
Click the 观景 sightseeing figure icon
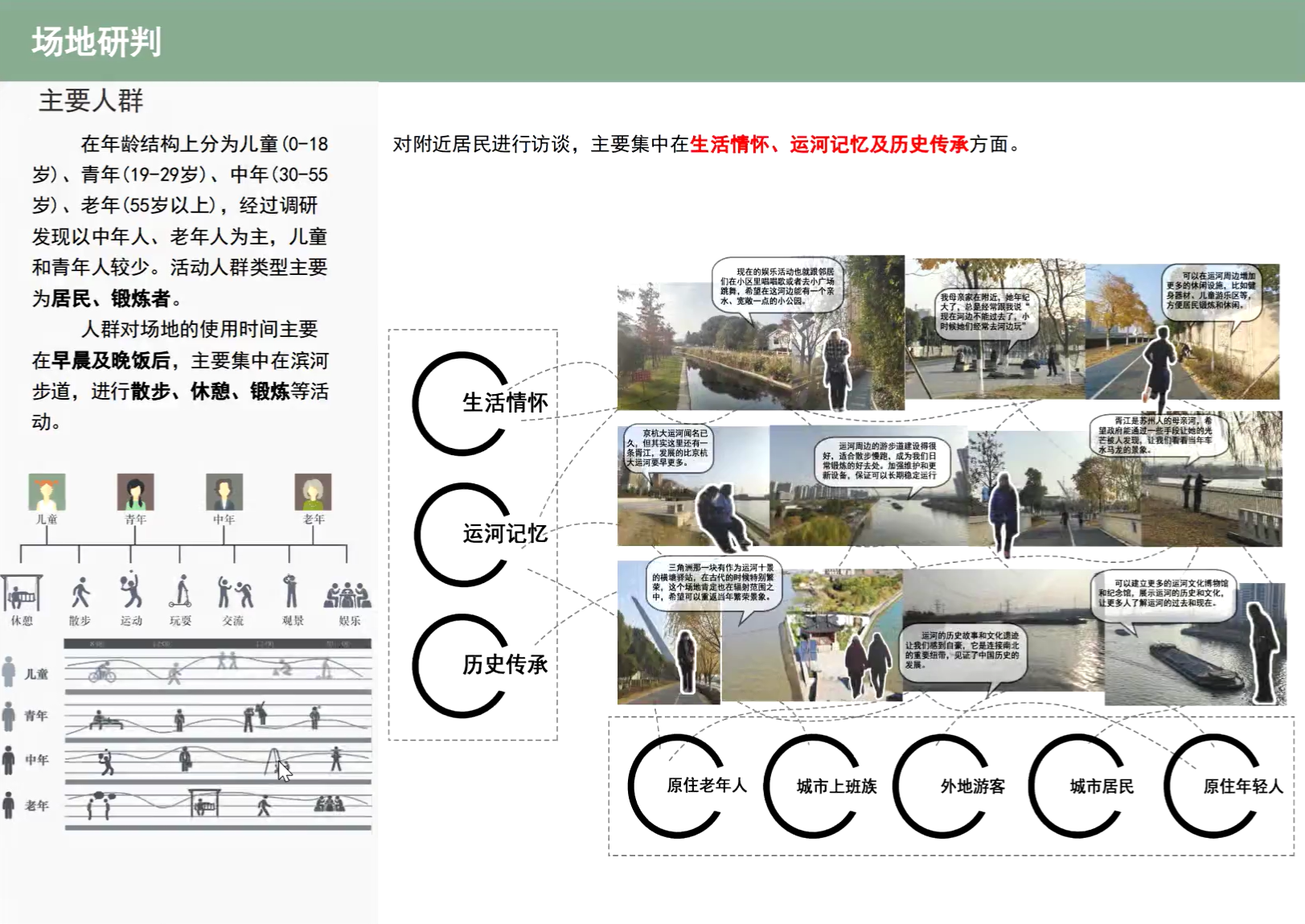click(x=291, y=591)
